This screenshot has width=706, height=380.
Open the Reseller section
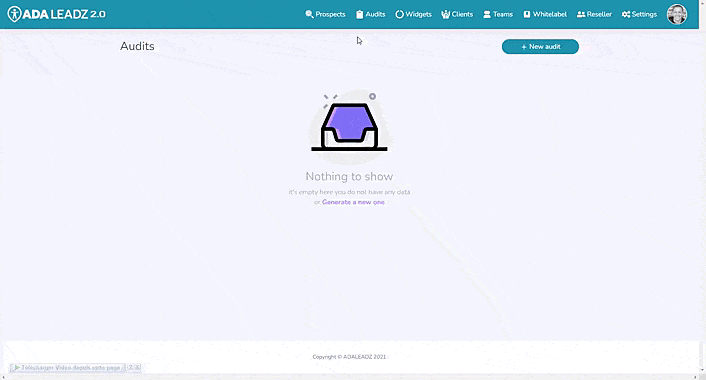594,14
